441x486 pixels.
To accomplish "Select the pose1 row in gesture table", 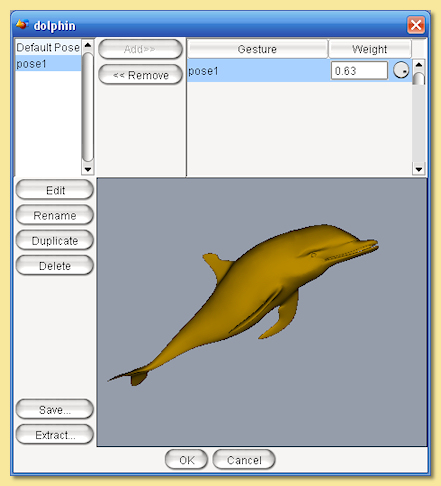I will tap(299, 71).
